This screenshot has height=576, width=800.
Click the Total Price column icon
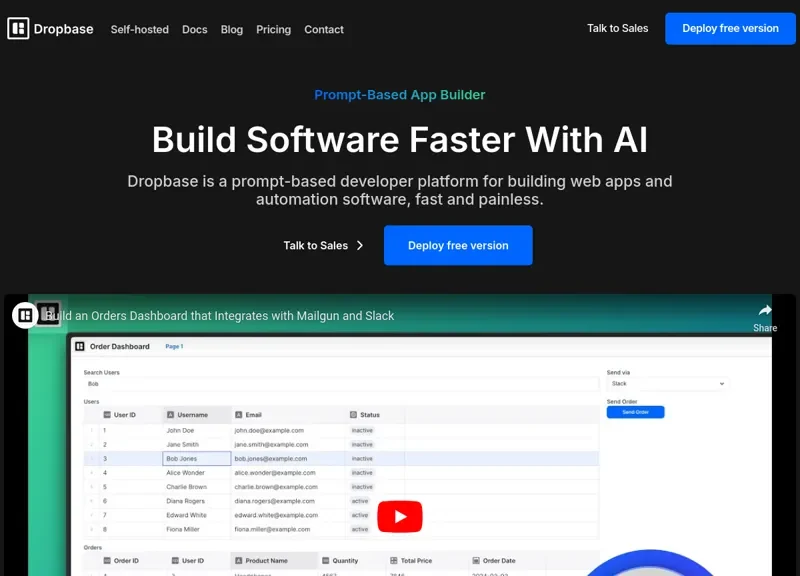393,561
